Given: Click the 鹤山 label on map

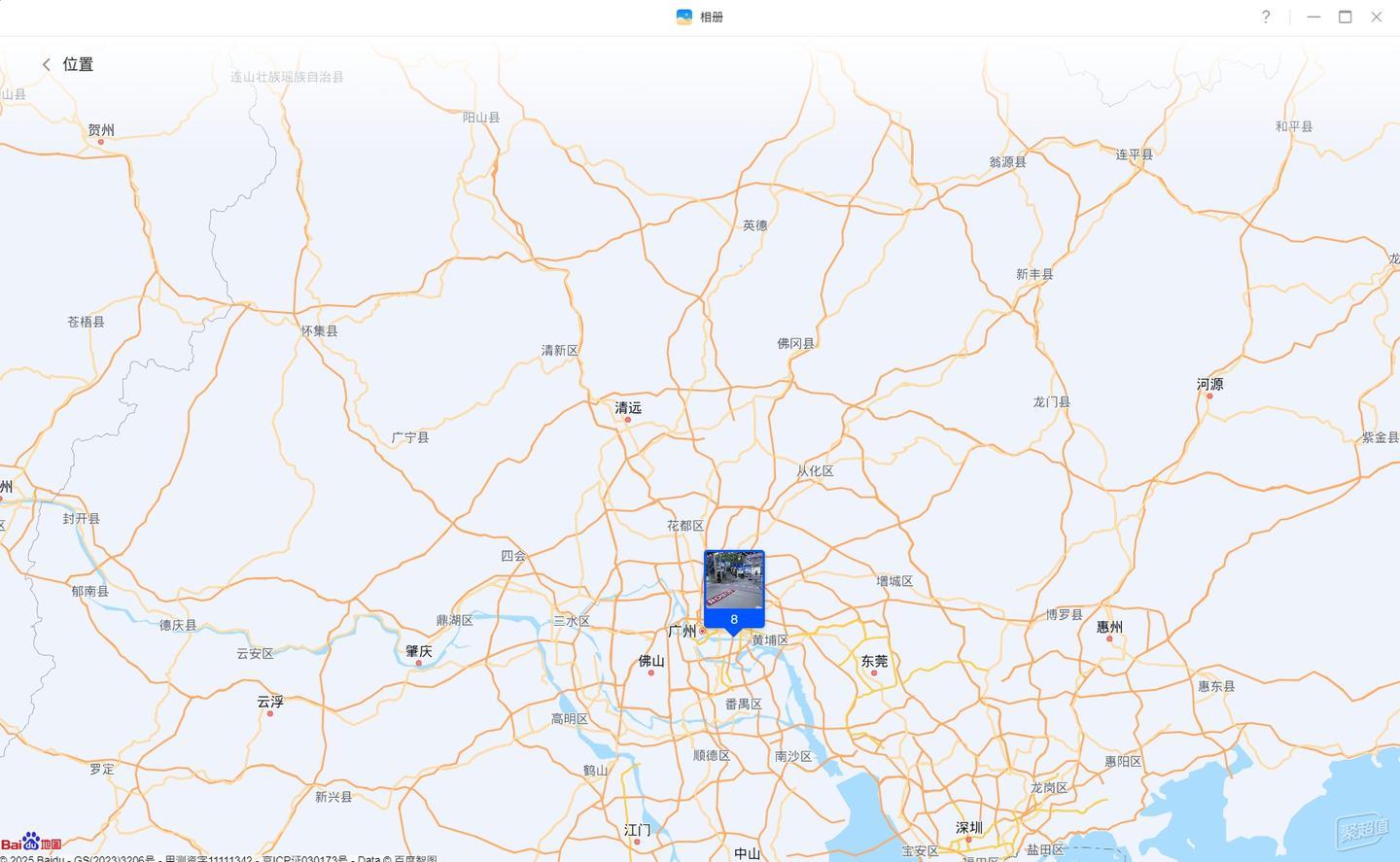Looking at the screenshot, I should [595, 771].
